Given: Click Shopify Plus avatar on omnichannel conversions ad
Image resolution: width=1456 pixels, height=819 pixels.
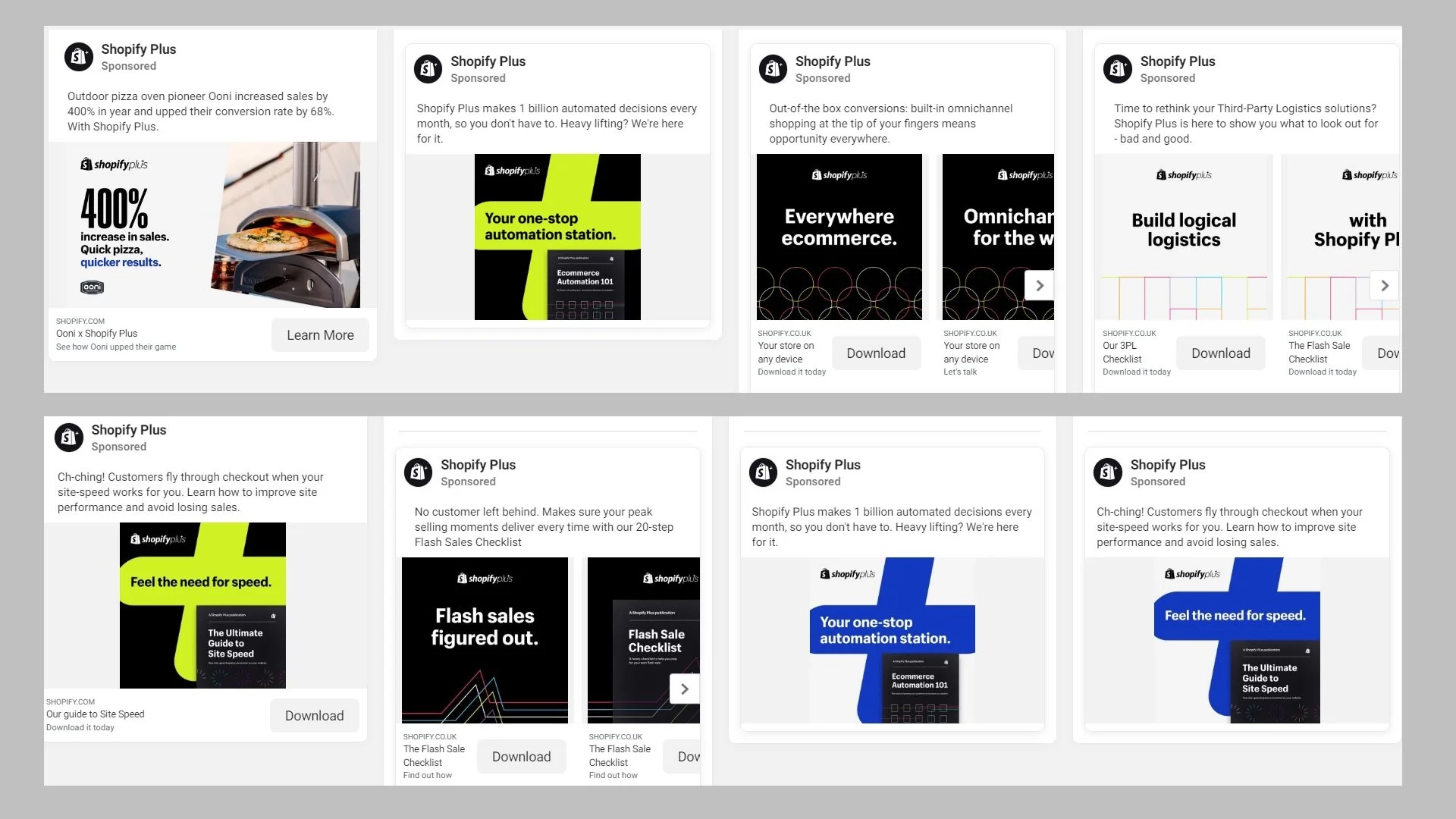Looking at the screenshot, I should click(x=773, y=69).
